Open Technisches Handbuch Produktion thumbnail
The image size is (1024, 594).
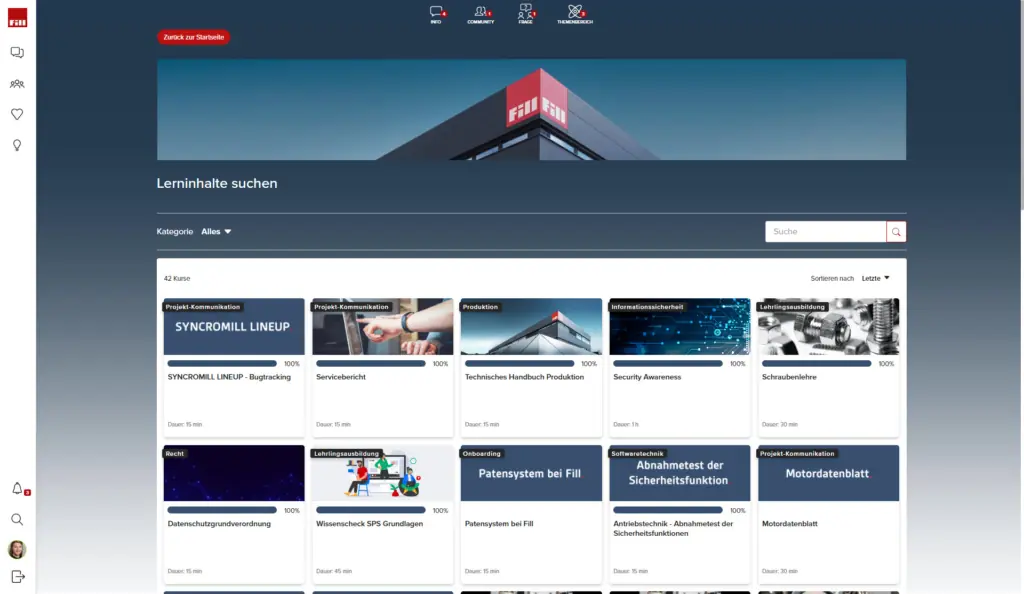(531, 326)
